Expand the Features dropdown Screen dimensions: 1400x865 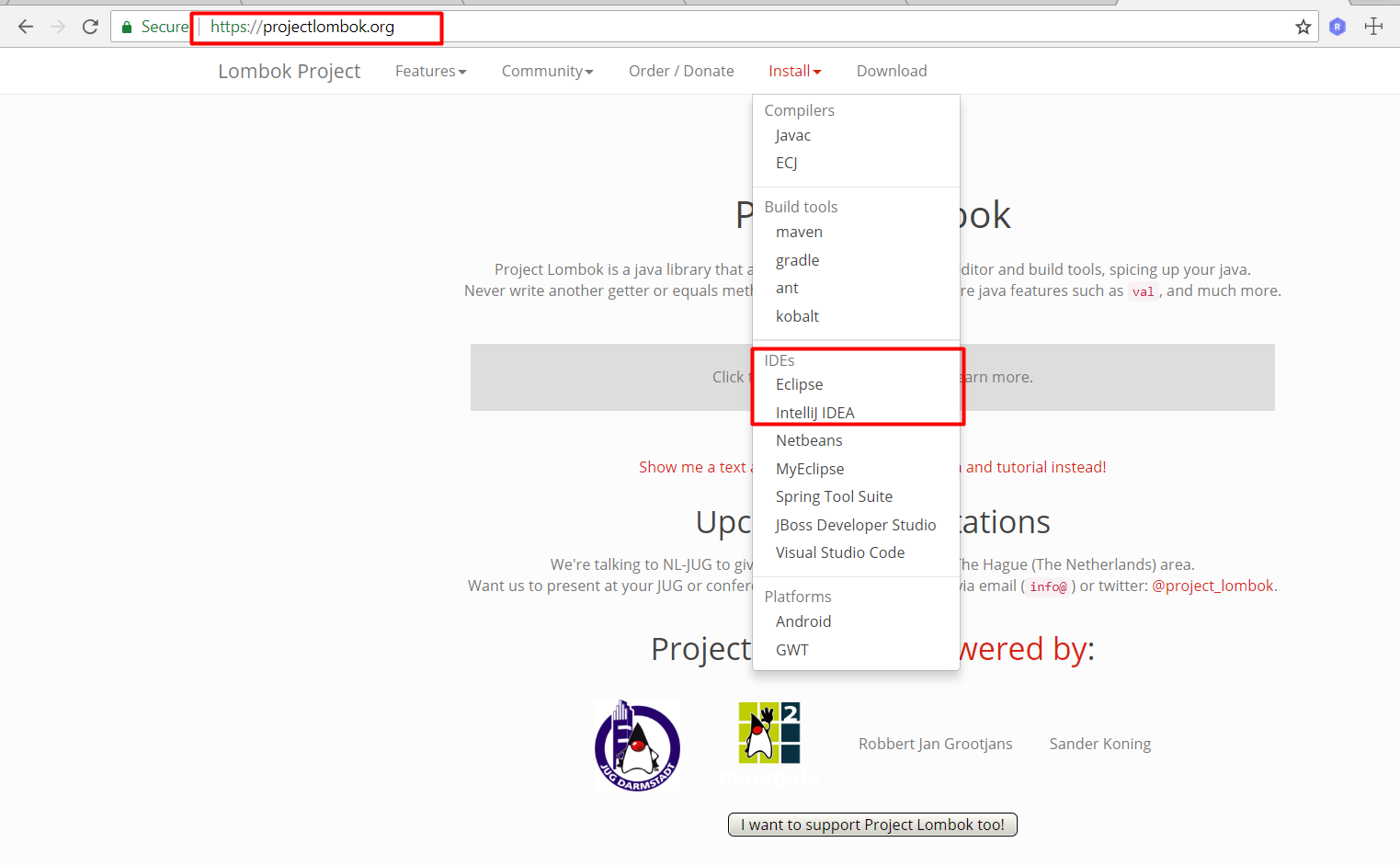[x=430, y=71]
